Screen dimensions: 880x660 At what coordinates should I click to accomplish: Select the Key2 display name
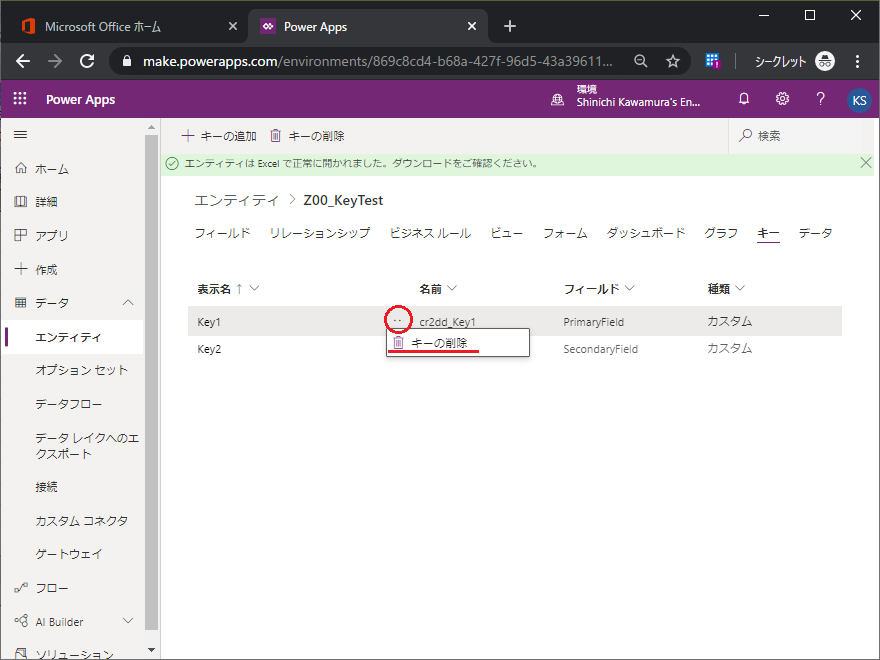pyautogui.click(x=209, y=349)
